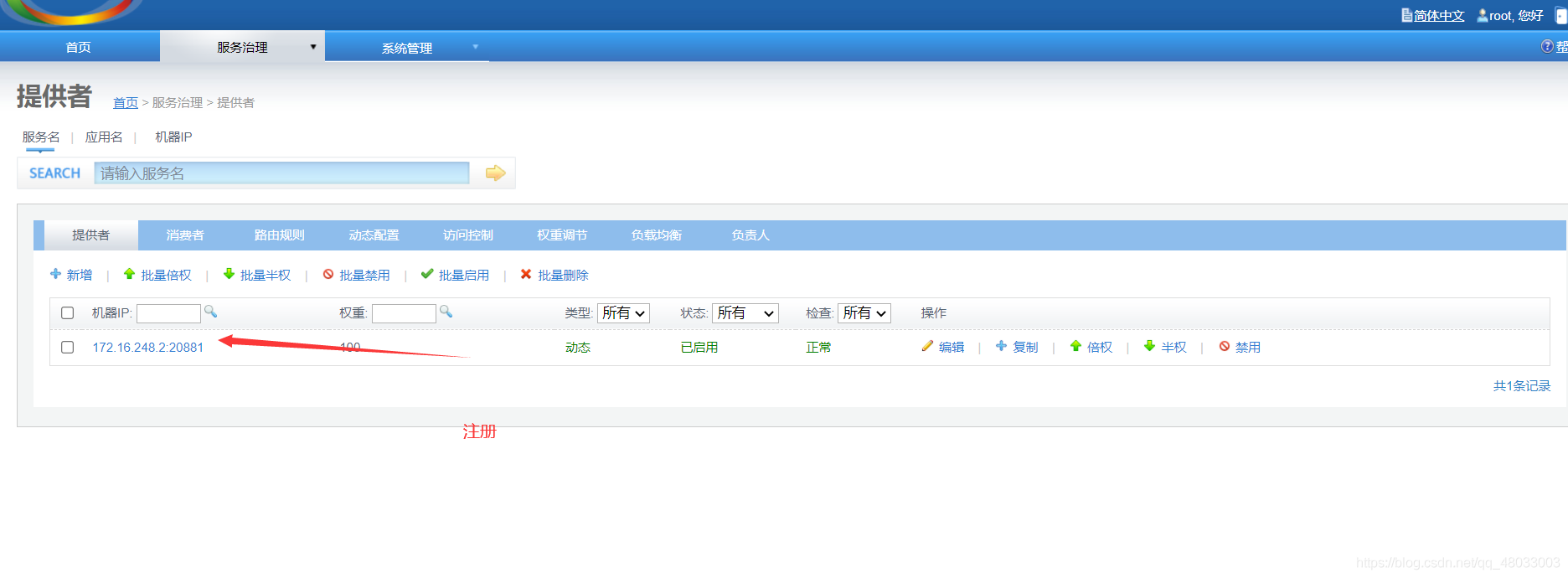Open the 系统管理 navigation menu
Image resolution: width=1568 pixels, height=578 pixels.
click(407, 48)
